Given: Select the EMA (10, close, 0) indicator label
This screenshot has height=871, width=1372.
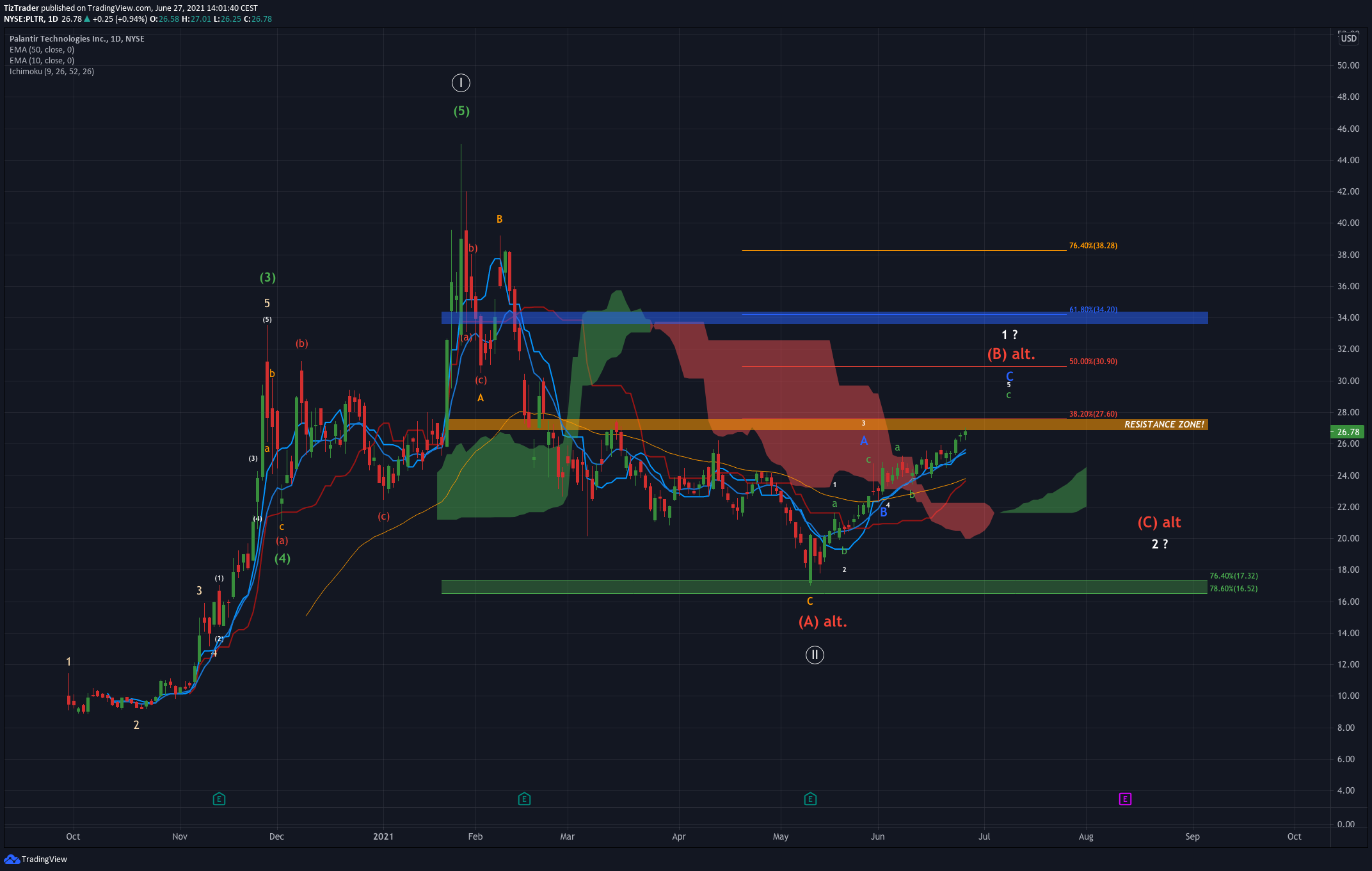Looking at the screenshot, I should click(x=42, y=60).
